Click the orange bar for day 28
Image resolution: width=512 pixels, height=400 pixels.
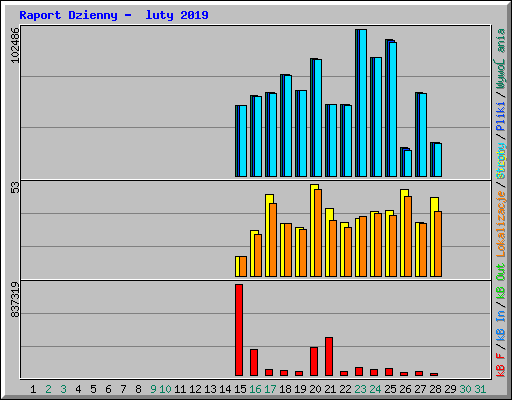click(438, 244)
